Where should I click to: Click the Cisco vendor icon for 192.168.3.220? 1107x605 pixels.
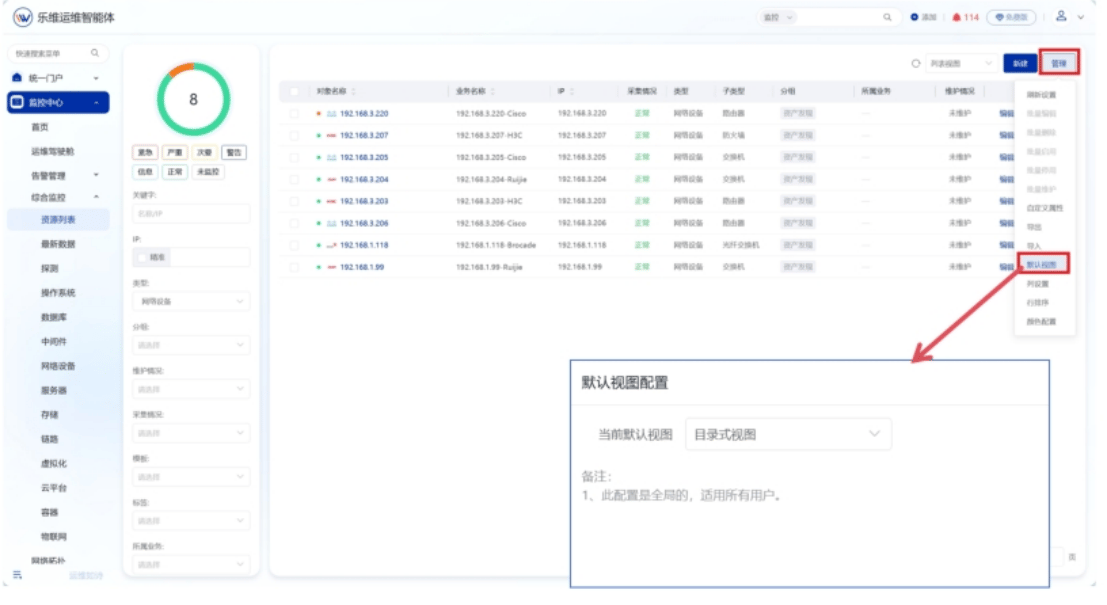coord(331,114)
